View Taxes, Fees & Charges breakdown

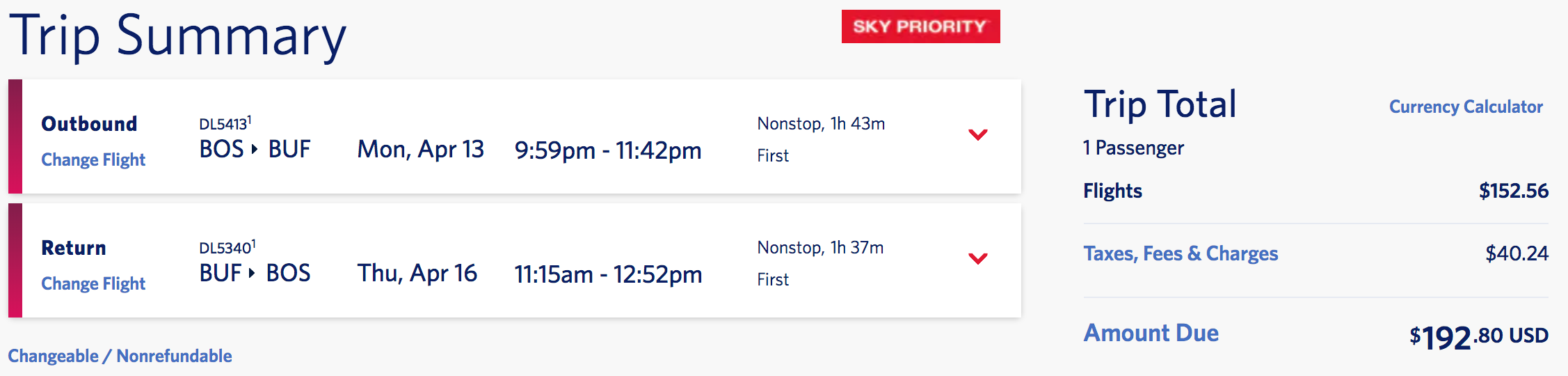click(x=1181, y=253)
